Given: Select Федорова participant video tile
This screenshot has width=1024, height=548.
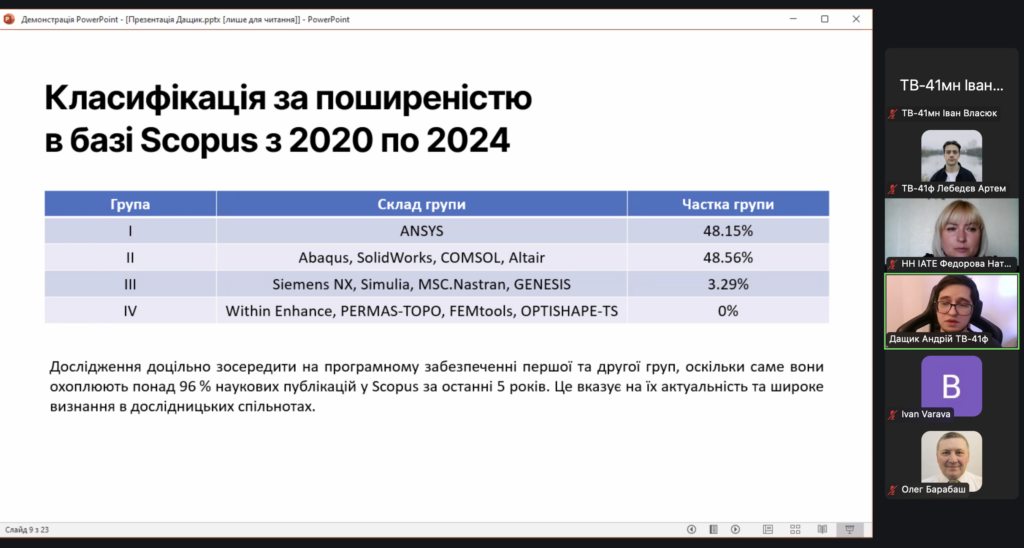Looking at the screenshot, I should coord(952,234).
